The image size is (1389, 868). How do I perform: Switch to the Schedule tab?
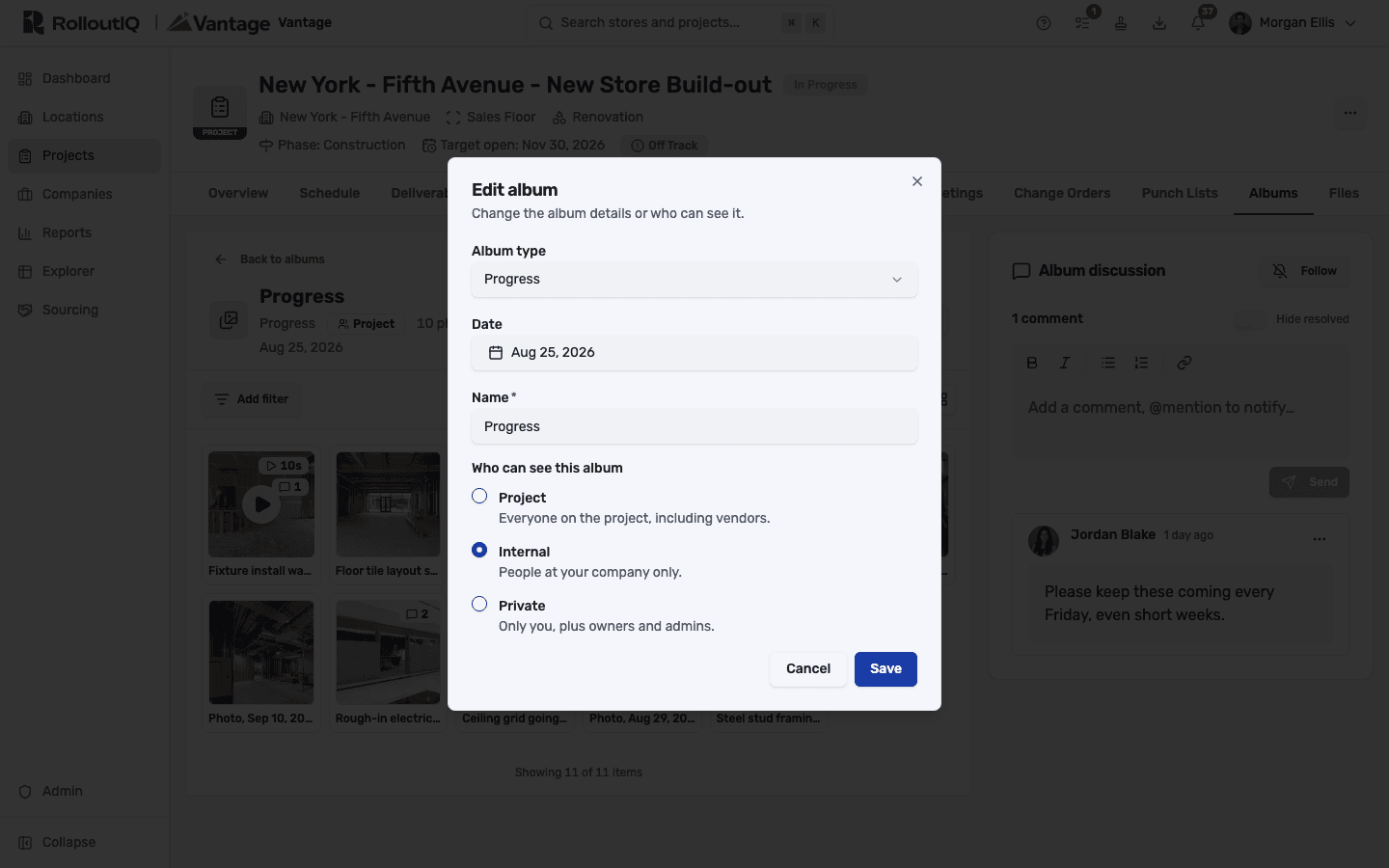coord(330,194)
